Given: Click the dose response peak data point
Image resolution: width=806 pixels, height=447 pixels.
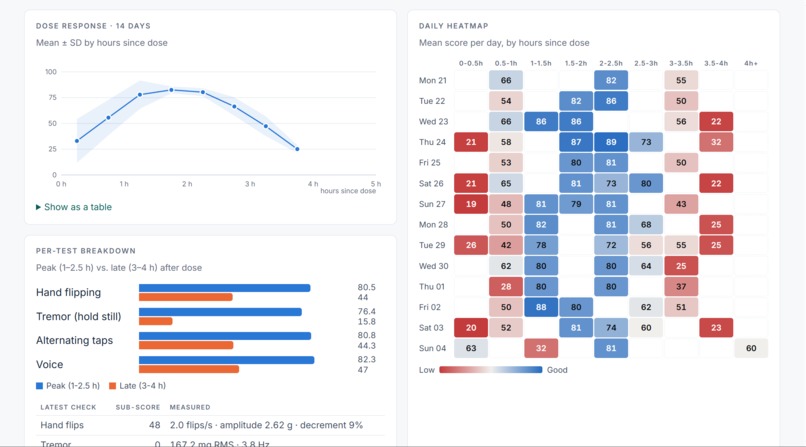Looking at the screenshot, I should [x=172, y=90].
